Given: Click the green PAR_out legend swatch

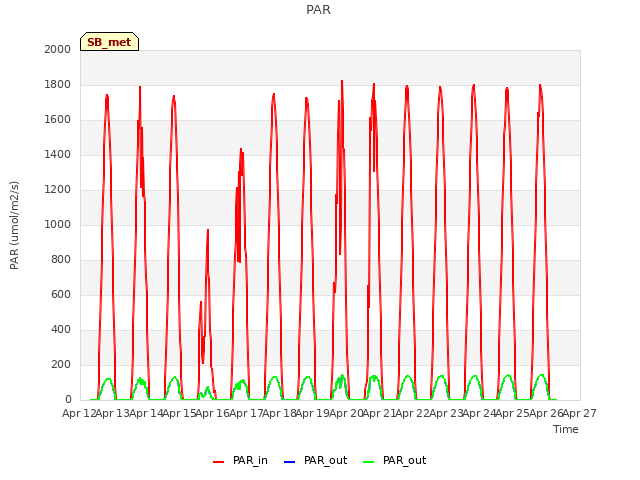Looking at the screenshot, I should [369, 462].
